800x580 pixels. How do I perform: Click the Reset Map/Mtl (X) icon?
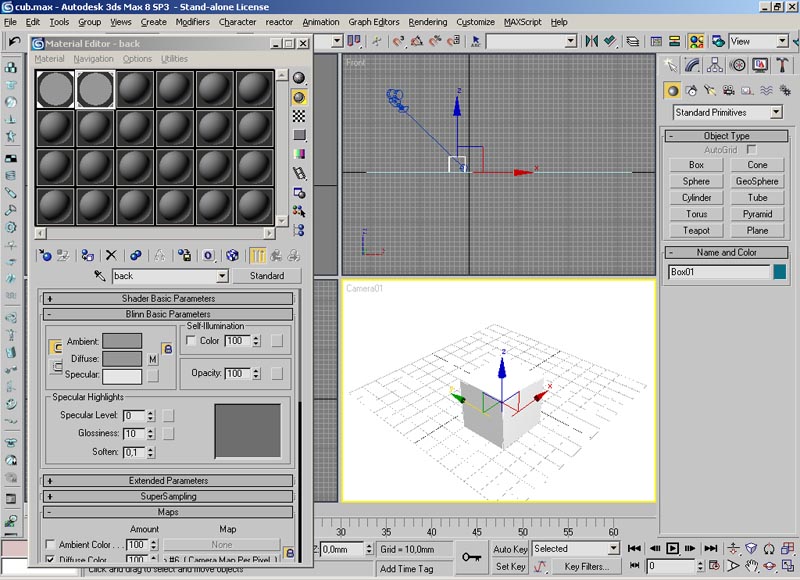click(x=111, y=255)
